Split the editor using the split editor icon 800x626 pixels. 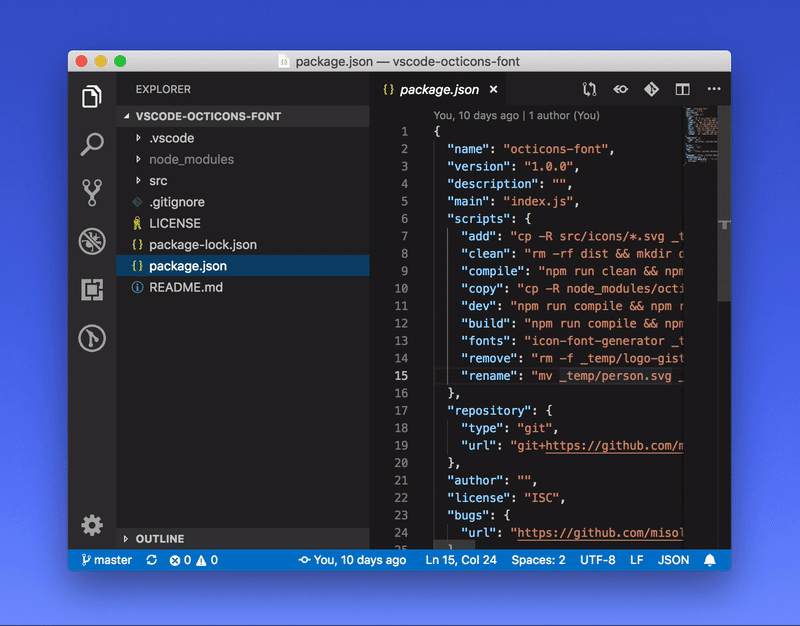682,88
